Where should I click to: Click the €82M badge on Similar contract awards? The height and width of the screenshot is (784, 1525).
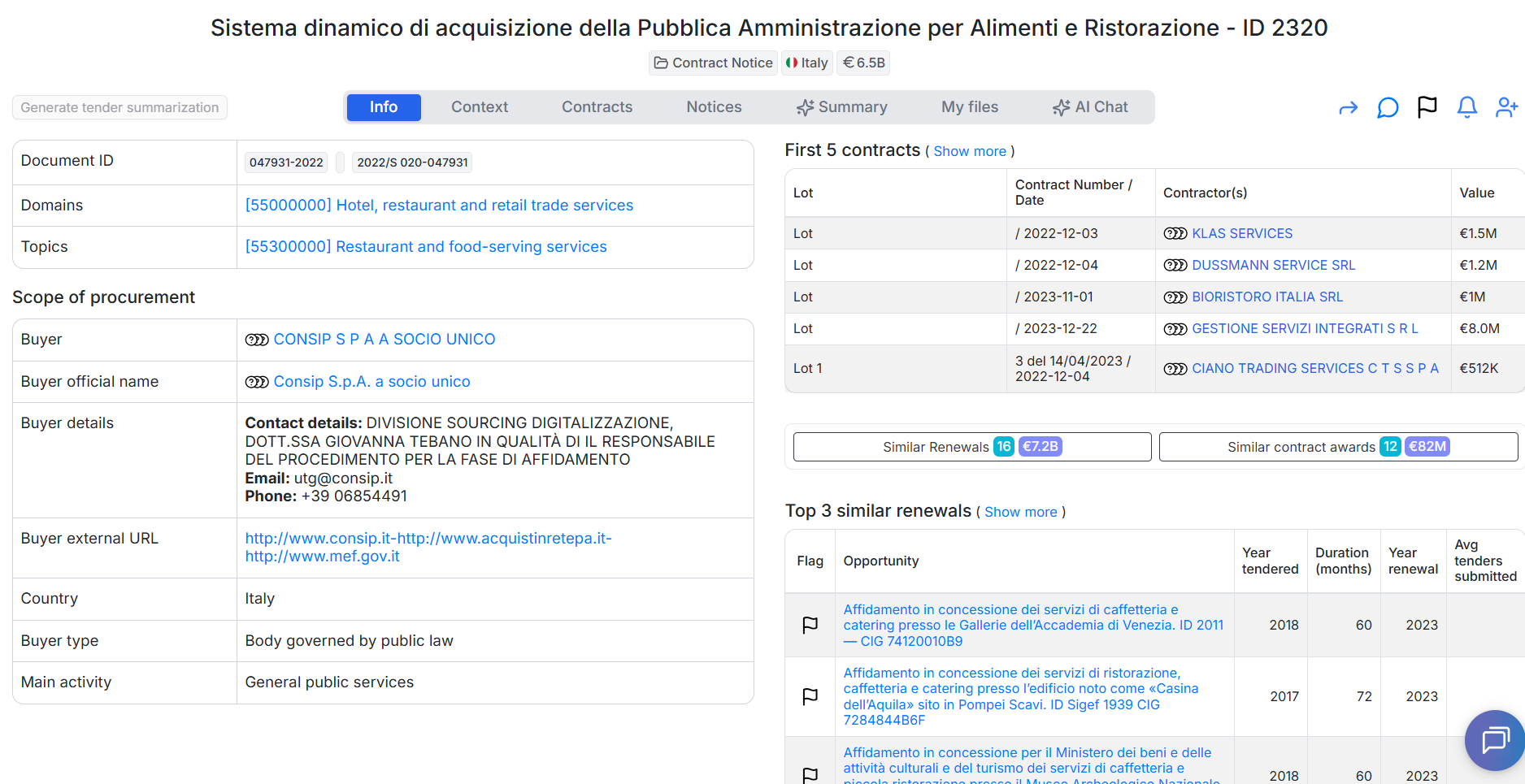point(1427,447)
